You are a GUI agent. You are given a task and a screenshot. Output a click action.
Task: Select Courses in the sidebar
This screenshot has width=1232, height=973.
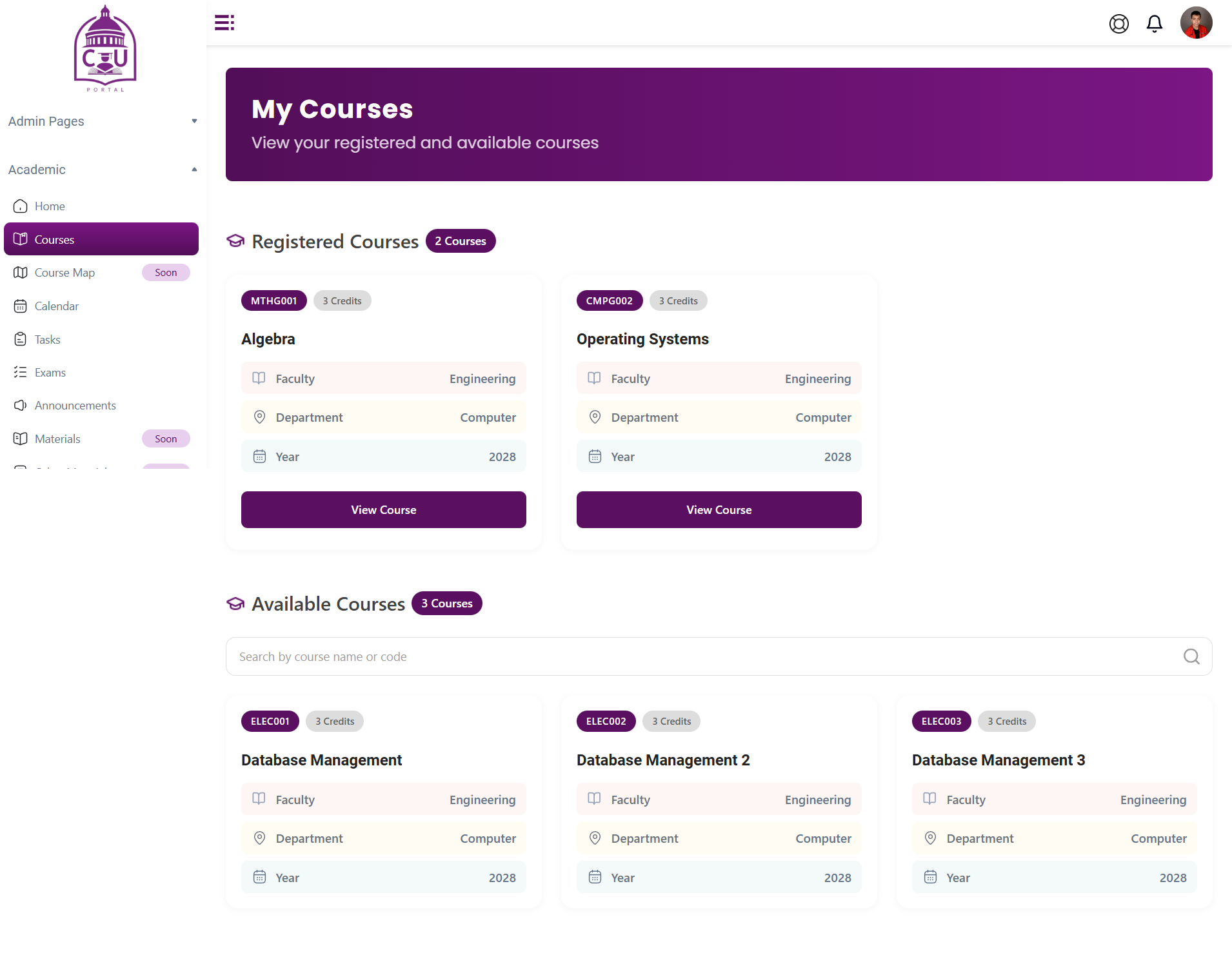click(54, 240)
